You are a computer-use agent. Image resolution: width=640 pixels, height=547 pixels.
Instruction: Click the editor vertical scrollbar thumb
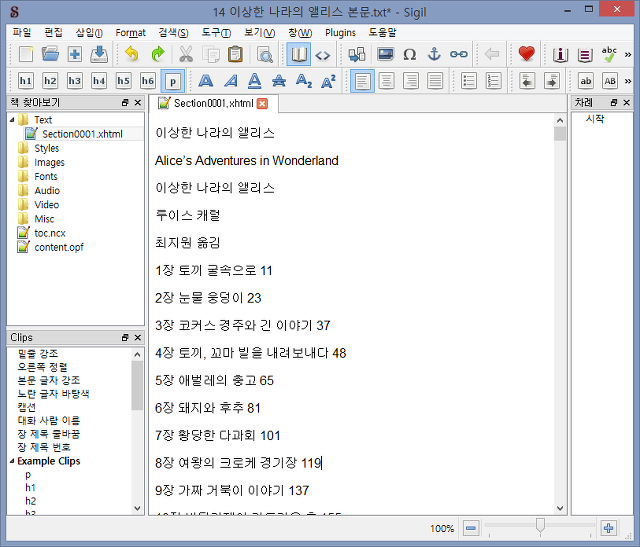point(560,133)
